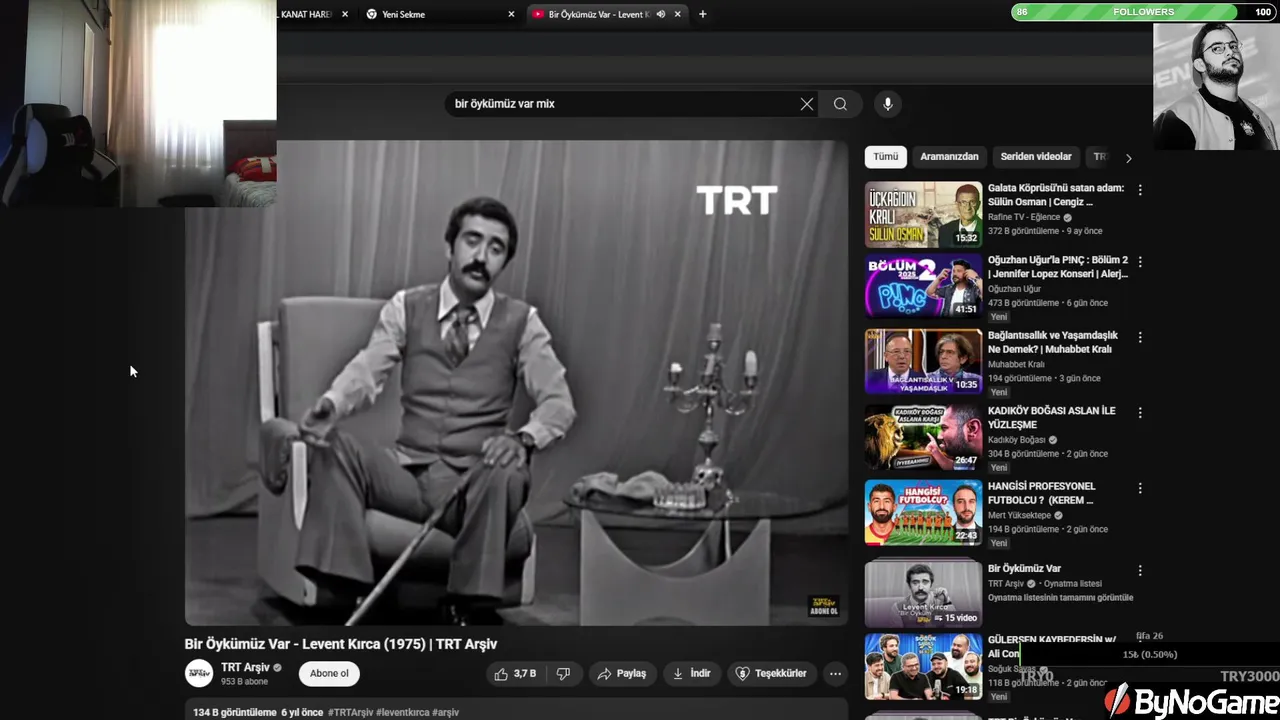Screen dimensions: 1280x720
Task: Dislike the video with thumbs-down
Action: click(x=563, y=674)
